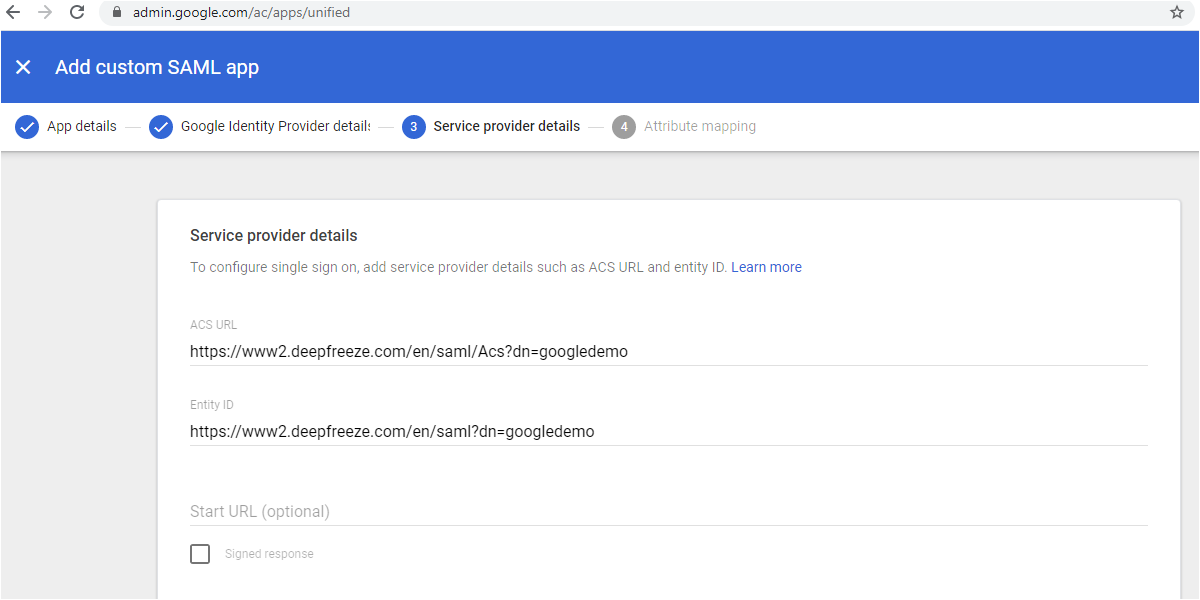Bookmark this page with the star icon
The image size is (1200, 600).
tap(1177, 13)
